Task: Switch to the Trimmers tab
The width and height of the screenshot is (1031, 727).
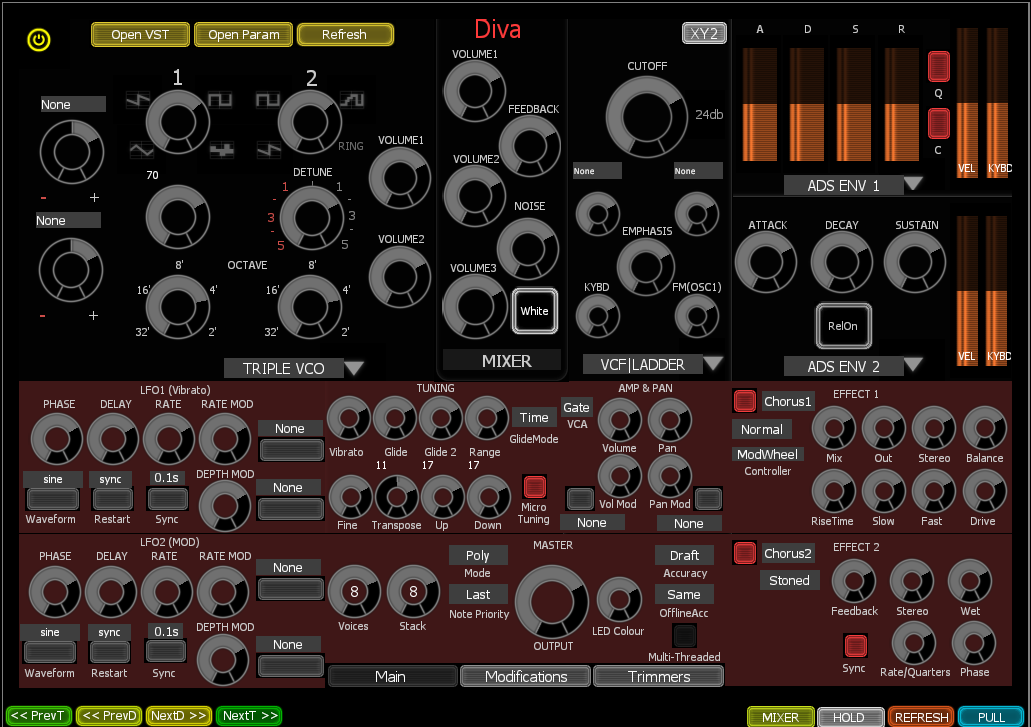Action: 659,676
